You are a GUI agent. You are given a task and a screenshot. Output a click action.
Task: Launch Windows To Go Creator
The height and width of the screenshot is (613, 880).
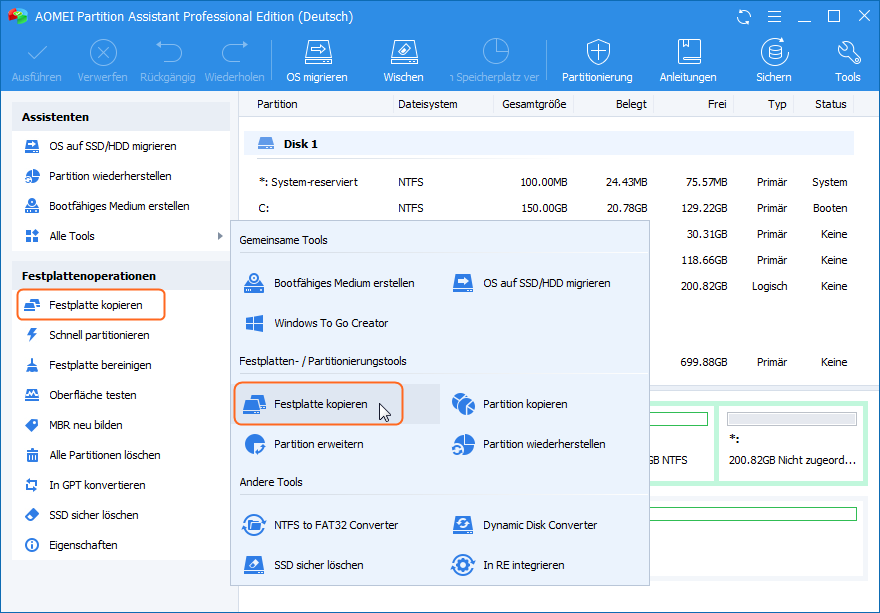point(318,323)
